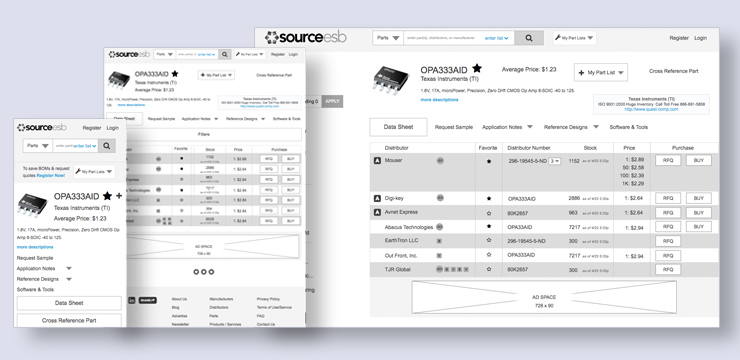Click the RFQ button in TJR Global row
740x360 pixels.
click(668, 269)
